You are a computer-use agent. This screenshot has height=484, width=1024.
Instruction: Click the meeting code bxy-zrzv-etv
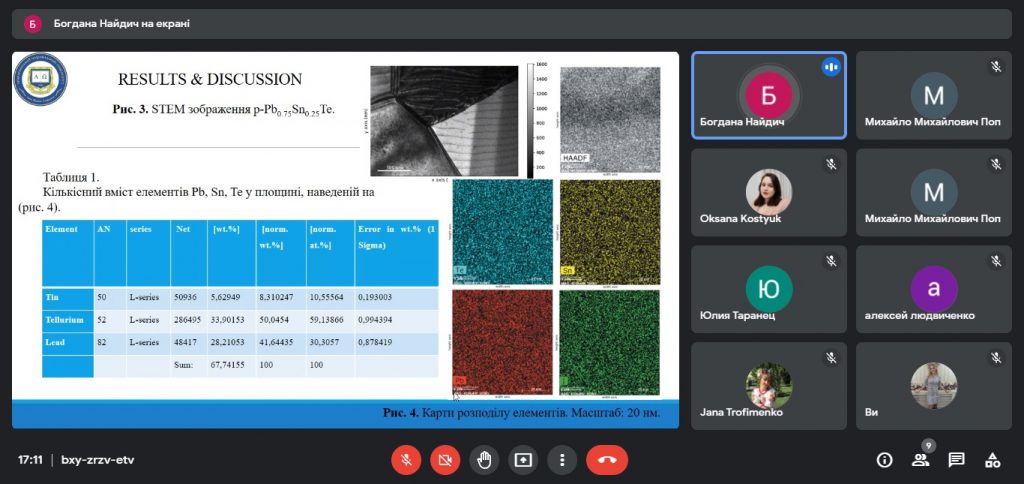[97, 460]
